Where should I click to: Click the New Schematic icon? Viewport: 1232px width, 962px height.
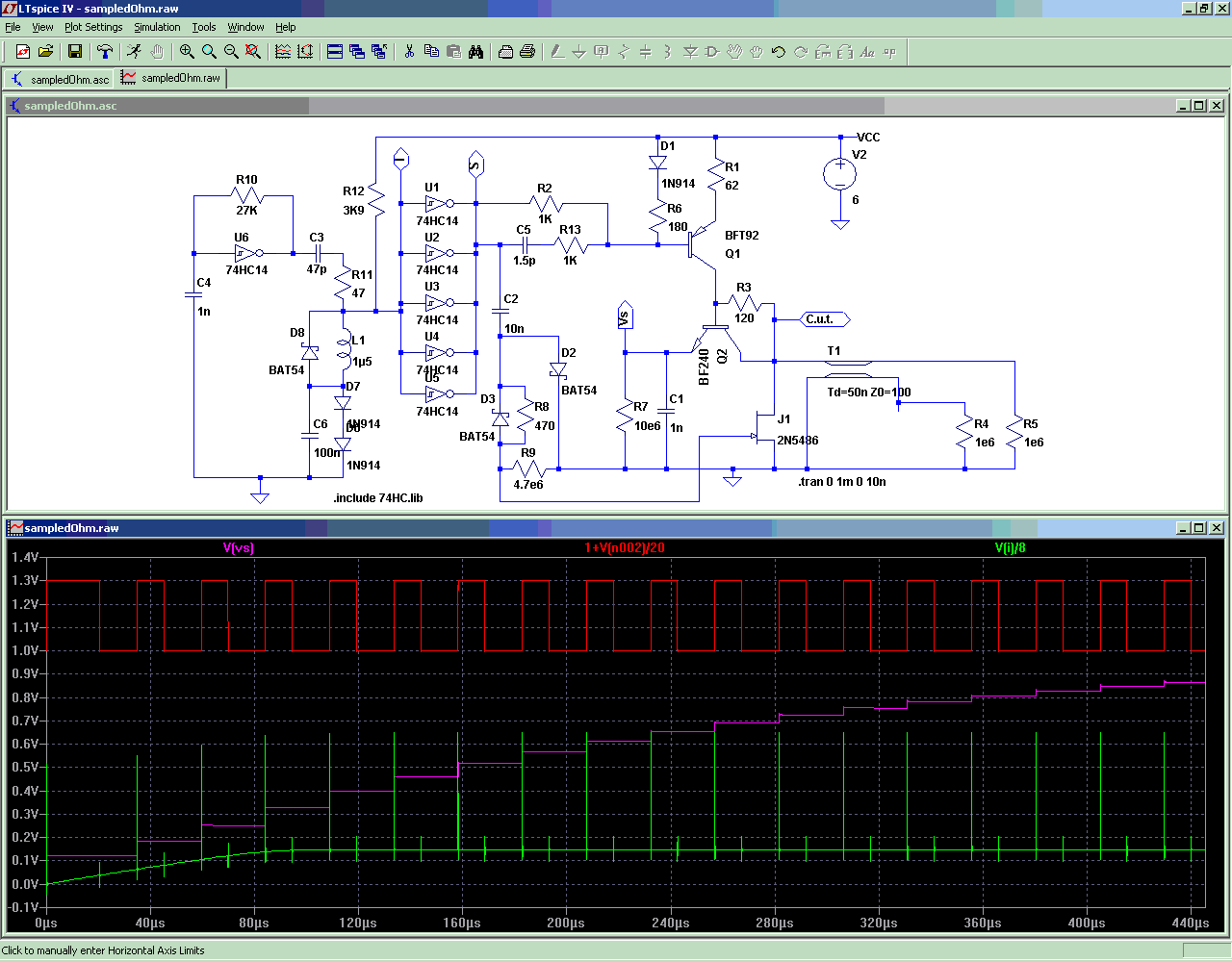point(23,52)
